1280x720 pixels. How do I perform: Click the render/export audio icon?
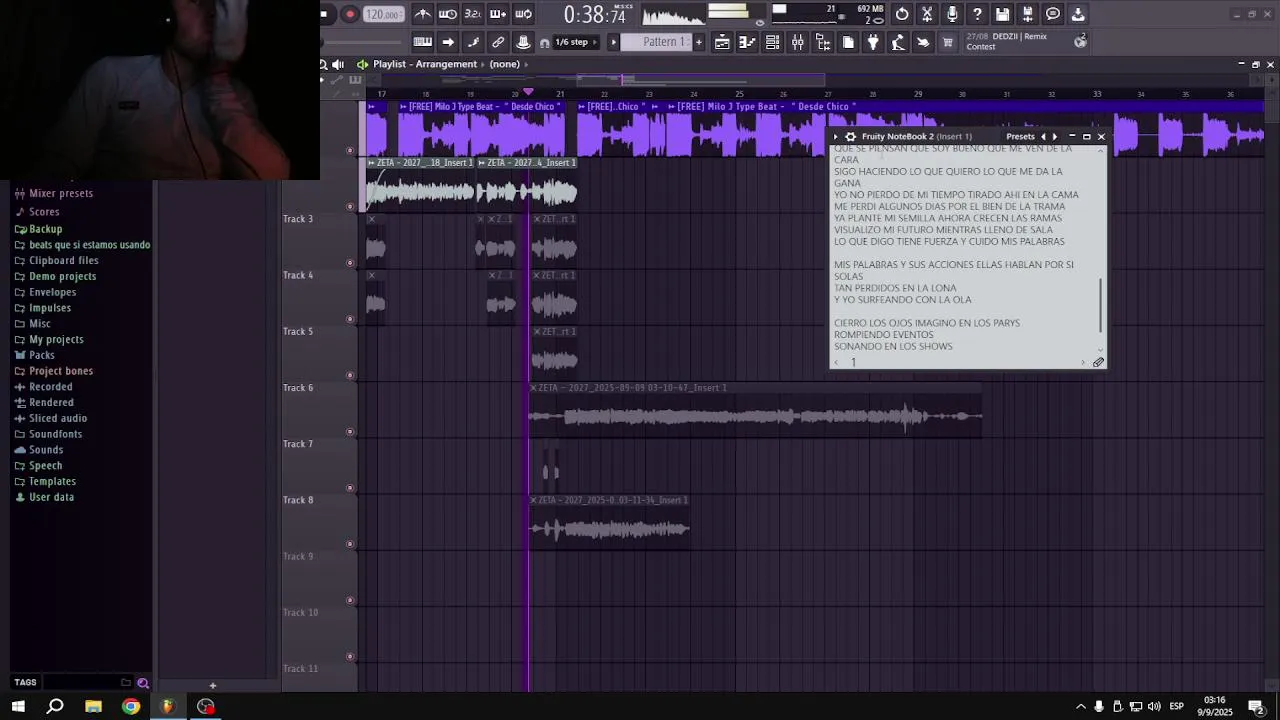pos(1028,14)
